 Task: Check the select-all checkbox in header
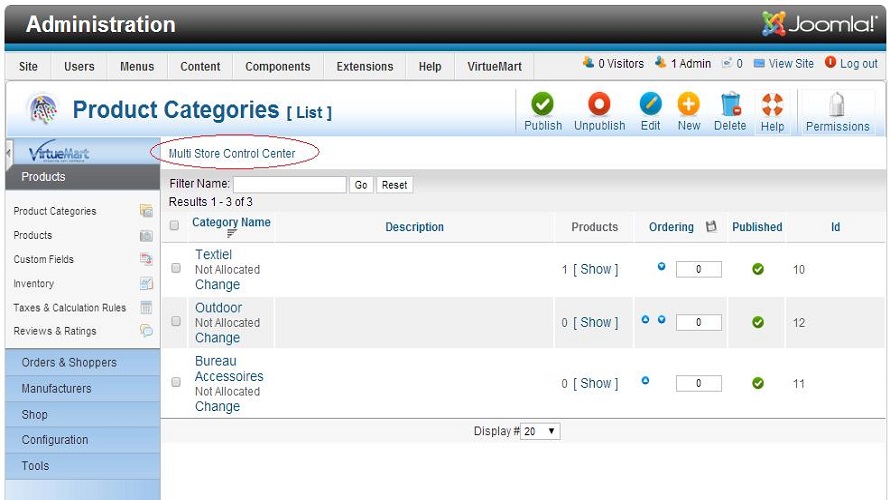(174, 225)
